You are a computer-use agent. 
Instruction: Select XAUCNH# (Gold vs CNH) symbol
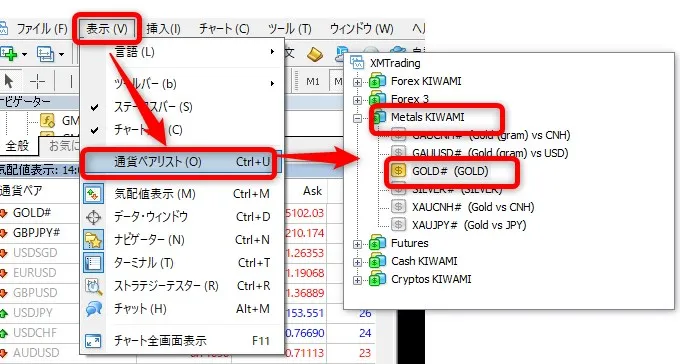[473, 207]
